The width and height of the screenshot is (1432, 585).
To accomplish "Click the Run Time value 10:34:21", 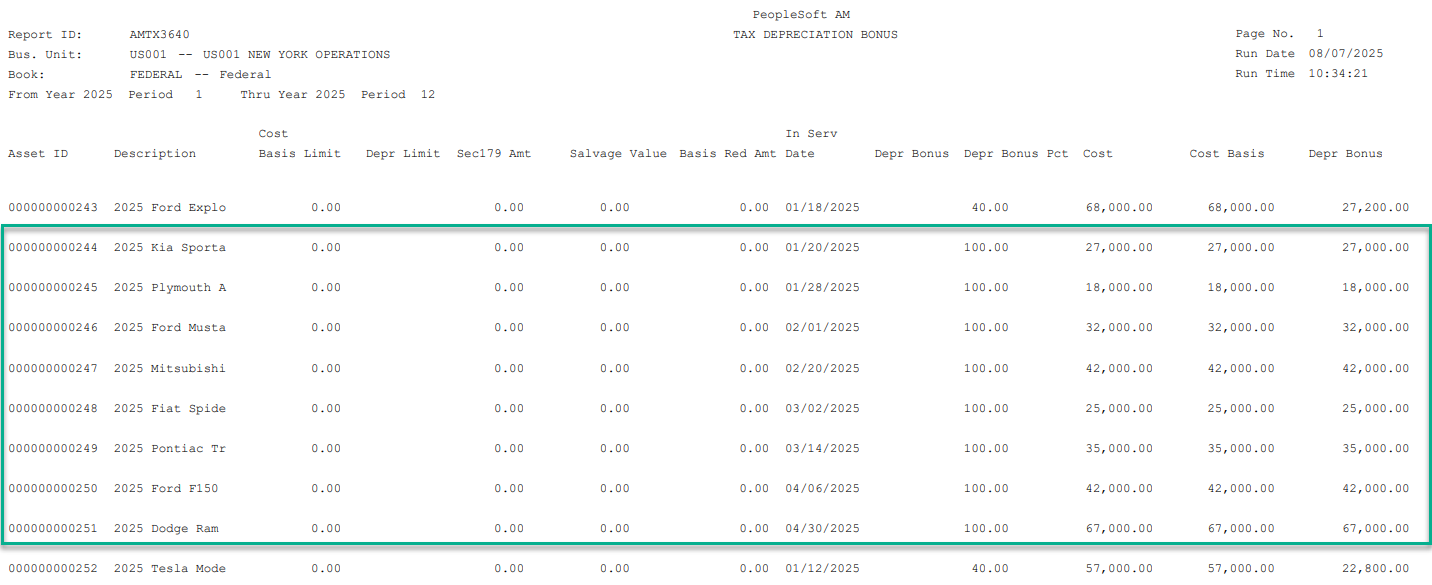I will tap(1339, 74).
